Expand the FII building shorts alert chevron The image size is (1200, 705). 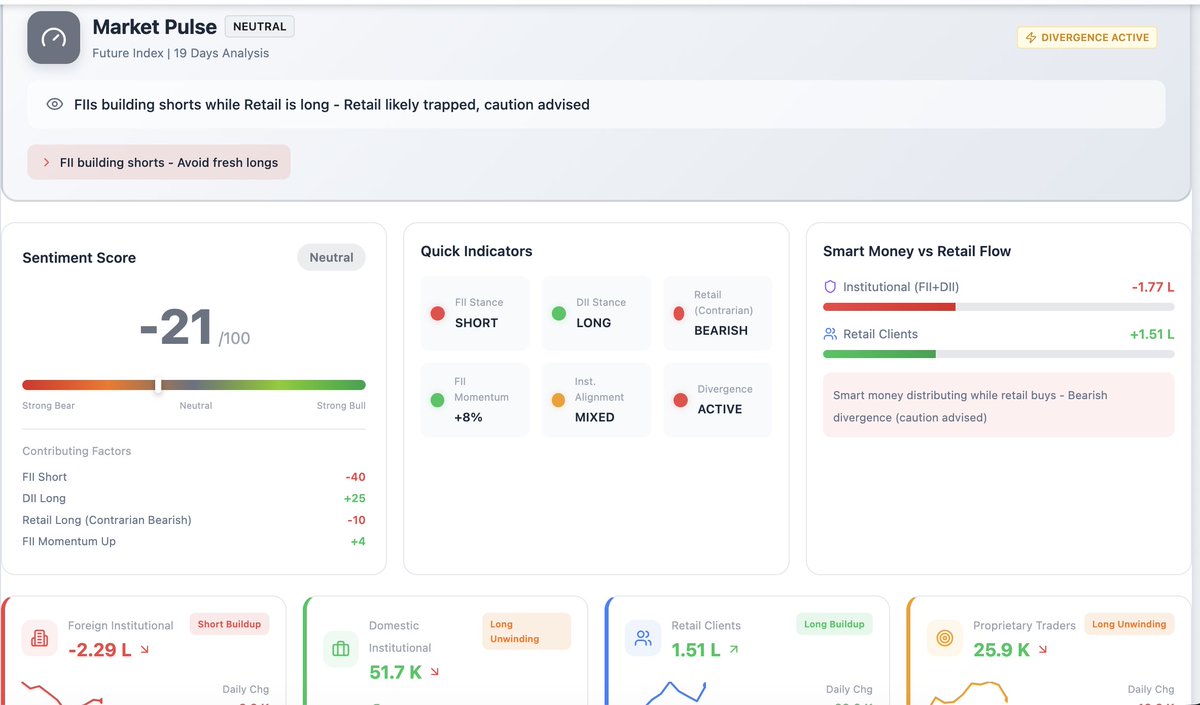coord(46,162)
